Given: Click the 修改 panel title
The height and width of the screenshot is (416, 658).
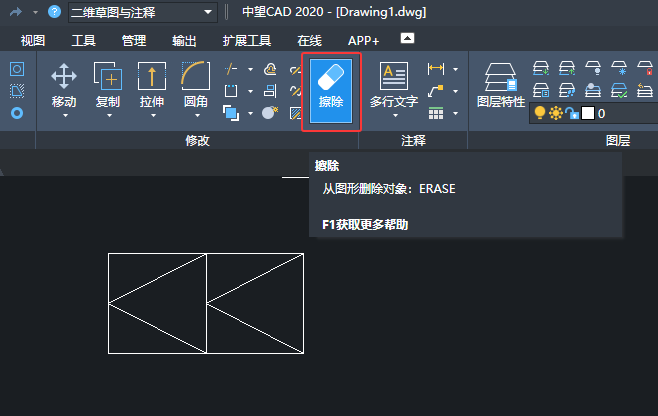Looking at the screenshot, I should click(x=197, y=141).
